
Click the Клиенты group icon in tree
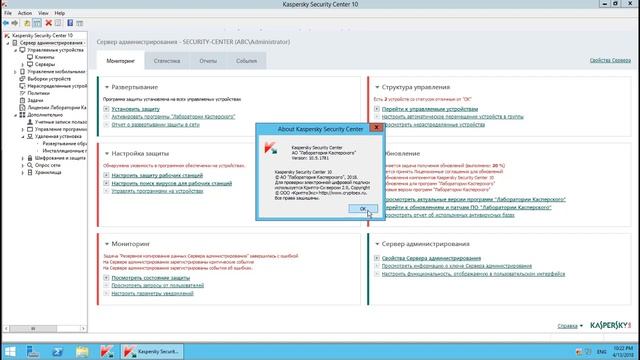30,57
